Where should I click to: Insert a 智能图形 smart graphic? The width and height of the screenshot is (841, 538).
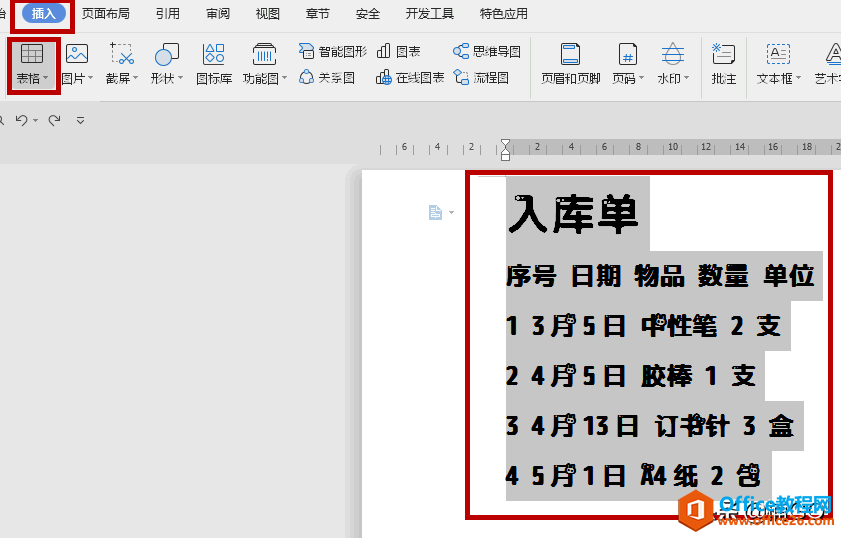333,51
